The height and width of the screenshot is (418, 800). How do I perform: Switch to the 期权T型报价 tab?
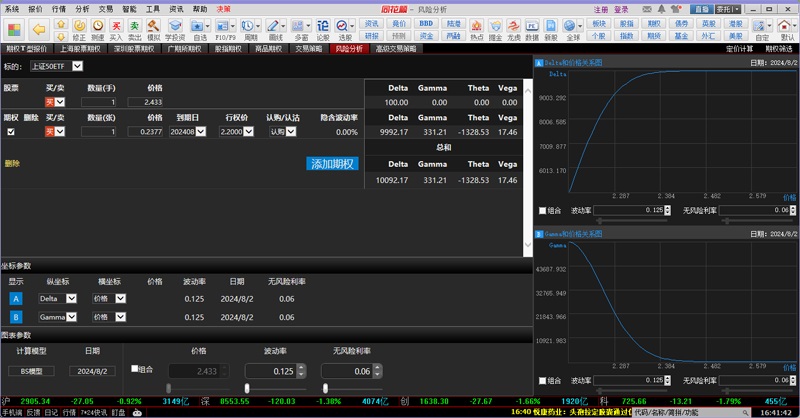27,47
